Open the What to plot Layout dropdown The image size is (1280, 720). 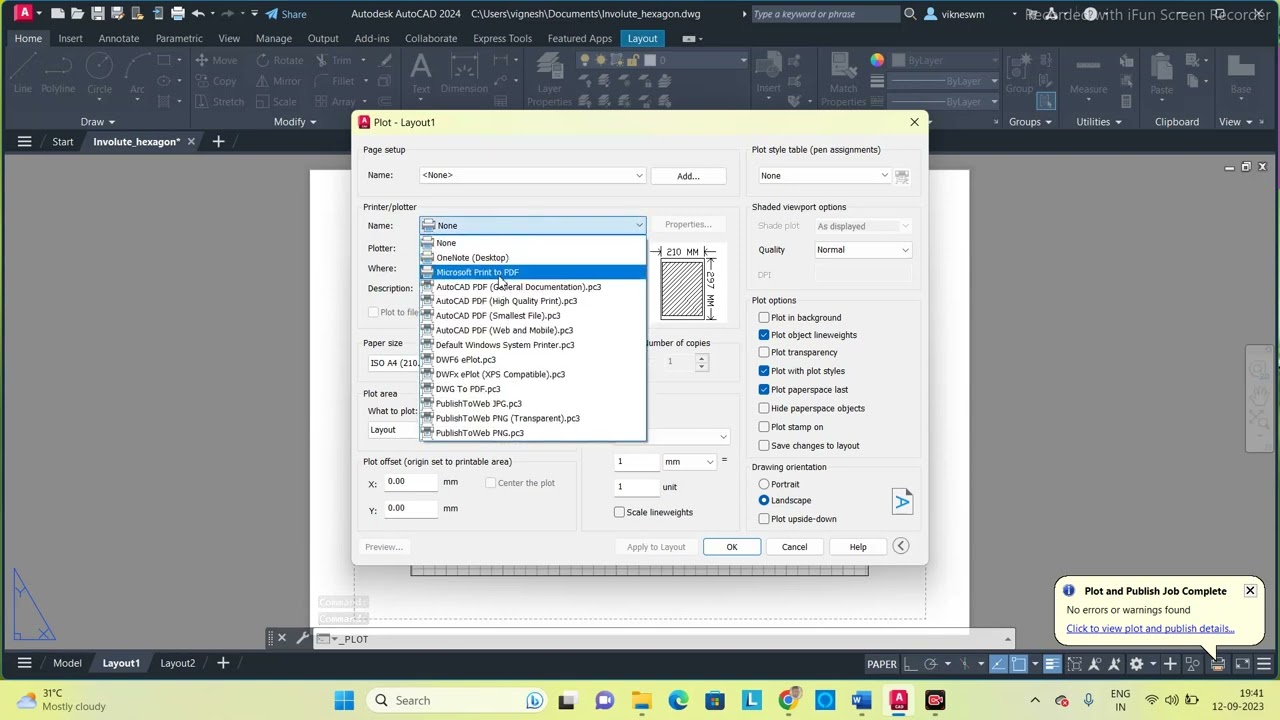(x=392, y=430)
